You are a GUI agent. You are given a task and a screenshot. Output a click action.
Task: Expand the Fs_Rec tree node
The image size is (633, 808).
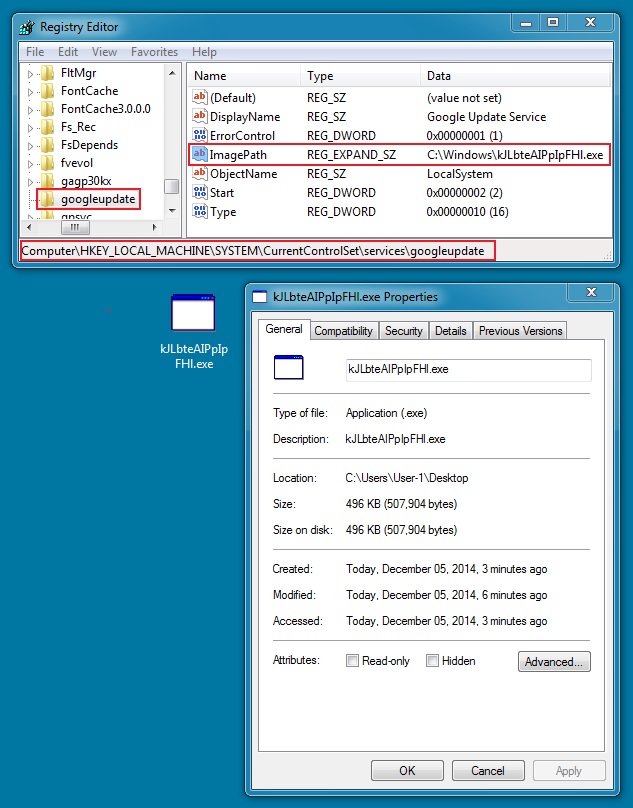click(x=30, y=128)
